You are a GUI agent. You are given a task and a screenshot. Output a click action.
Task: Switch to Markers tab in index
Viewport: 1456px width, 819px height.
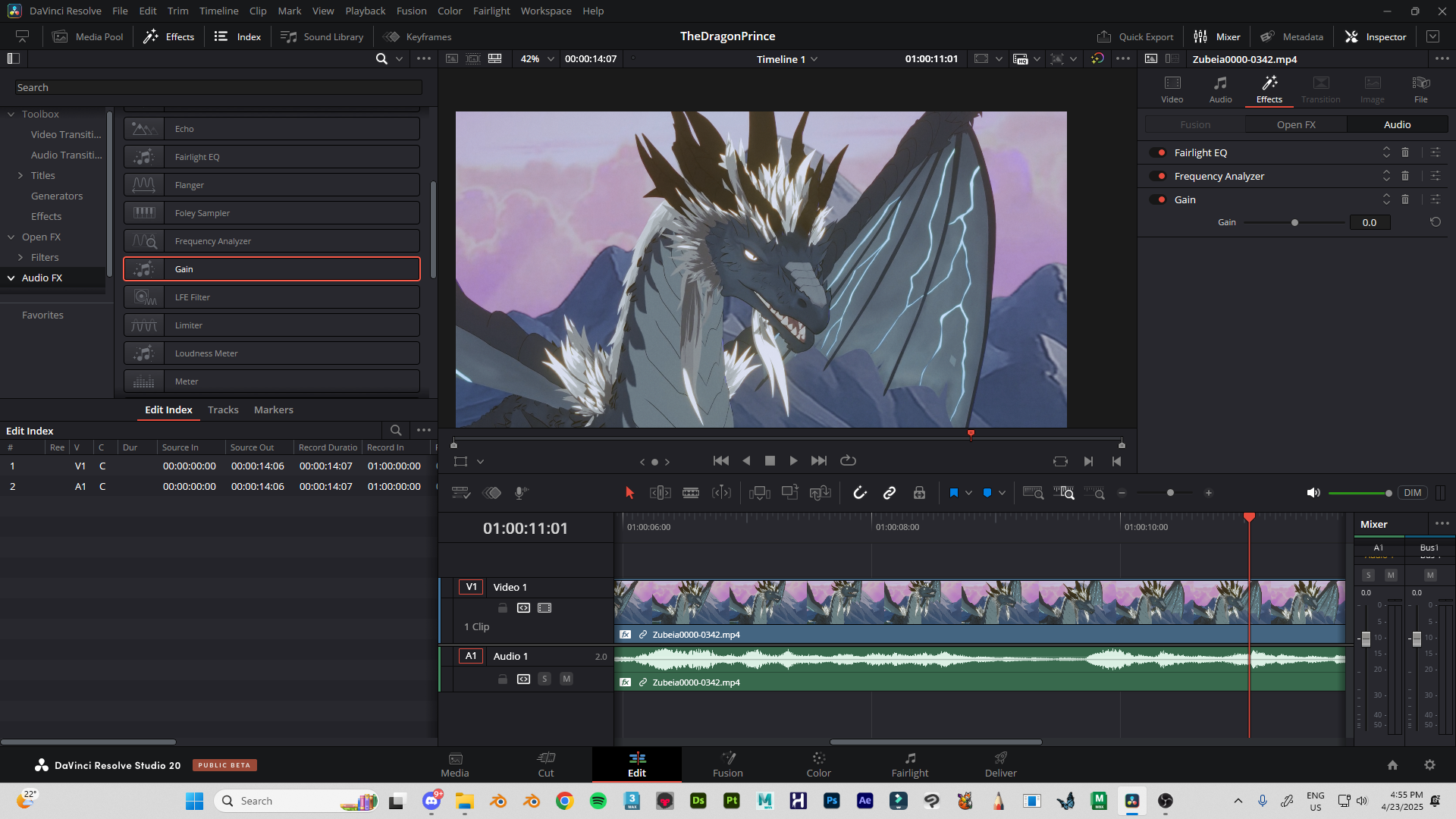pyautogui.click(x=273, y=409)
